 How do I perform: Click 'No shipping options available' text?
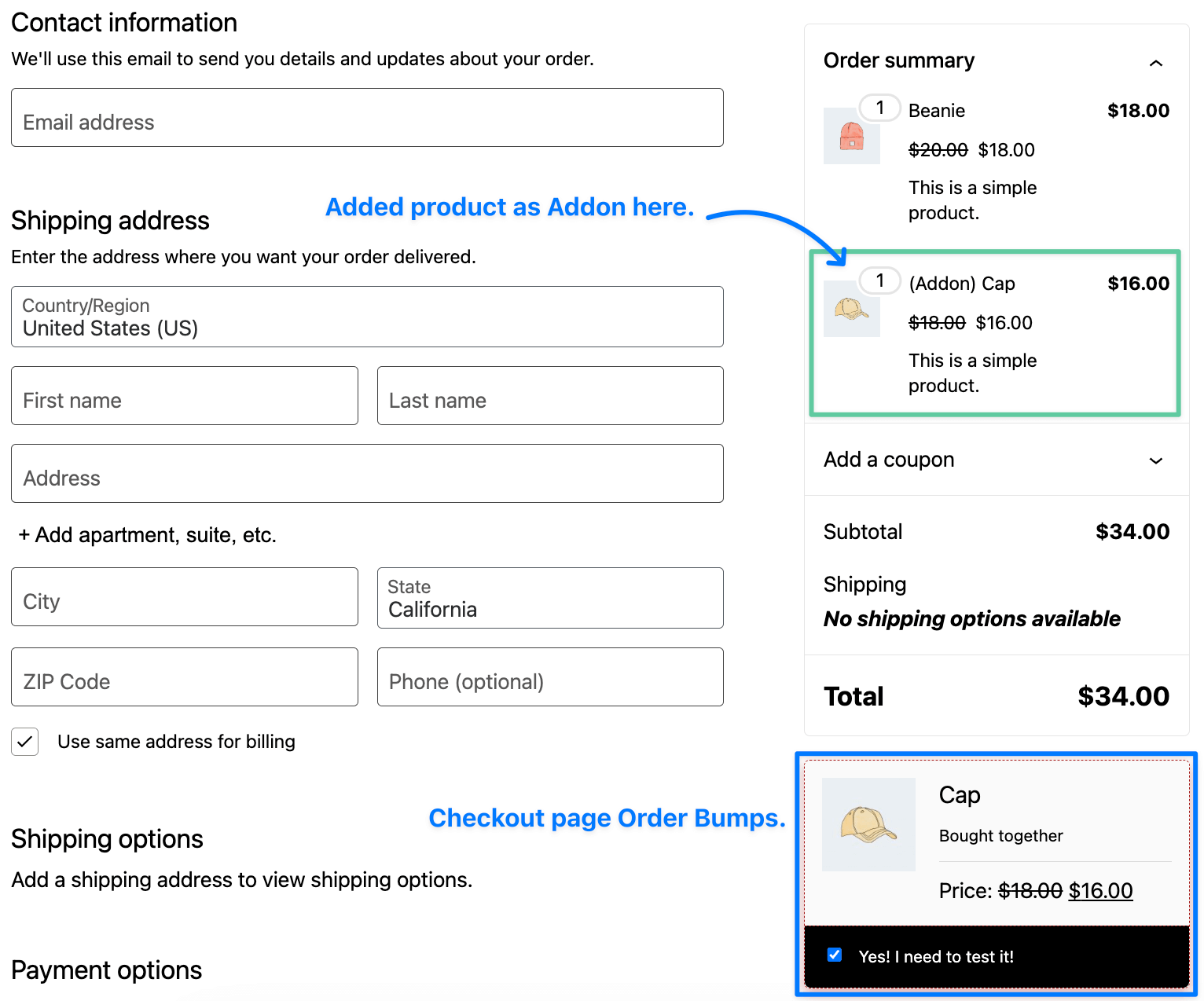click(x=971, y=619)
